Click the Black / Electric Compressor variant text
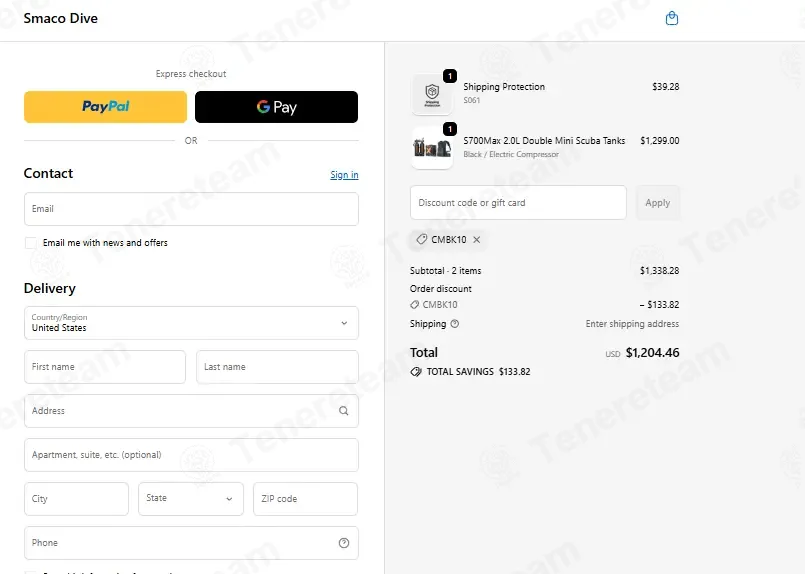 [x=511, y=155]
